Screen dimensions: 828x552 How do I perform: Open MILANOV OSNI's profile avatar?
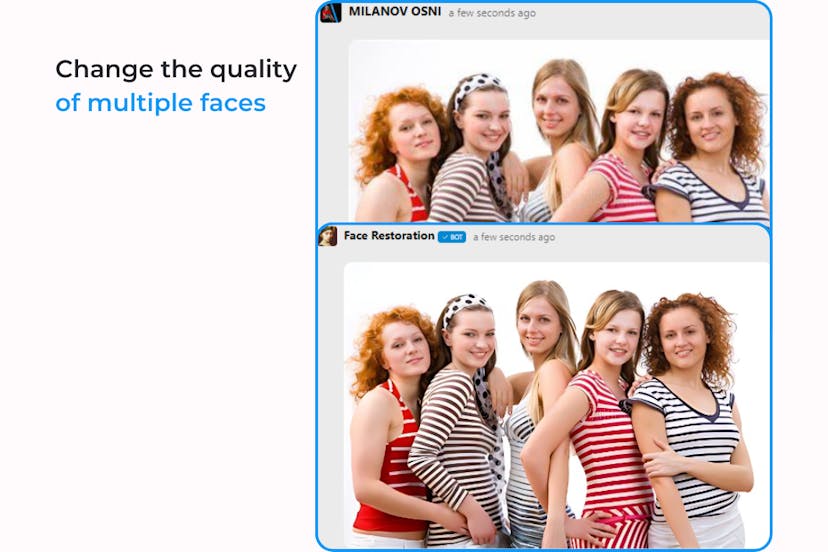click(331, 12)
